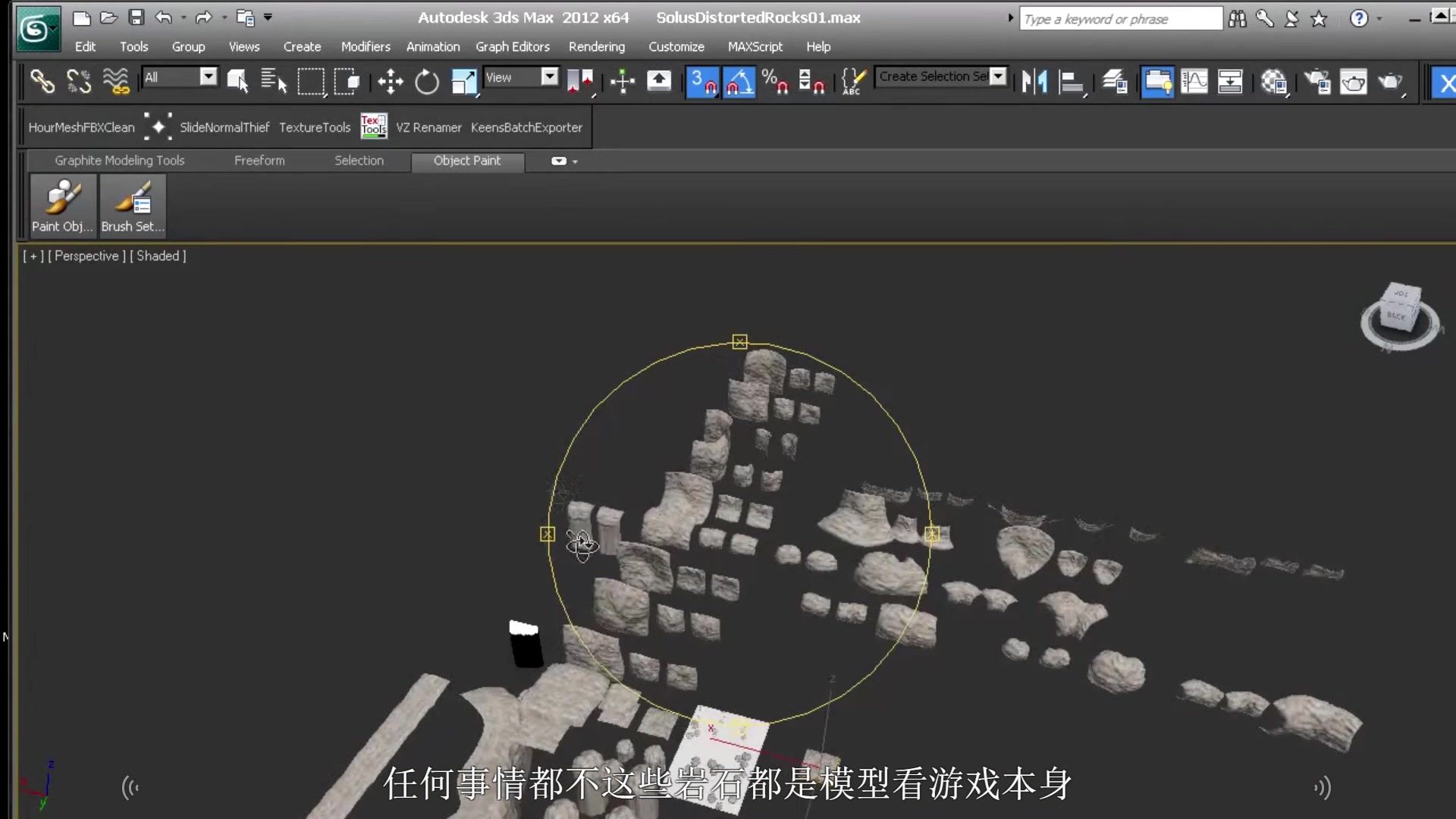Click the Shaded viewport label
The image size is (1456, 819).
(158, 256)
